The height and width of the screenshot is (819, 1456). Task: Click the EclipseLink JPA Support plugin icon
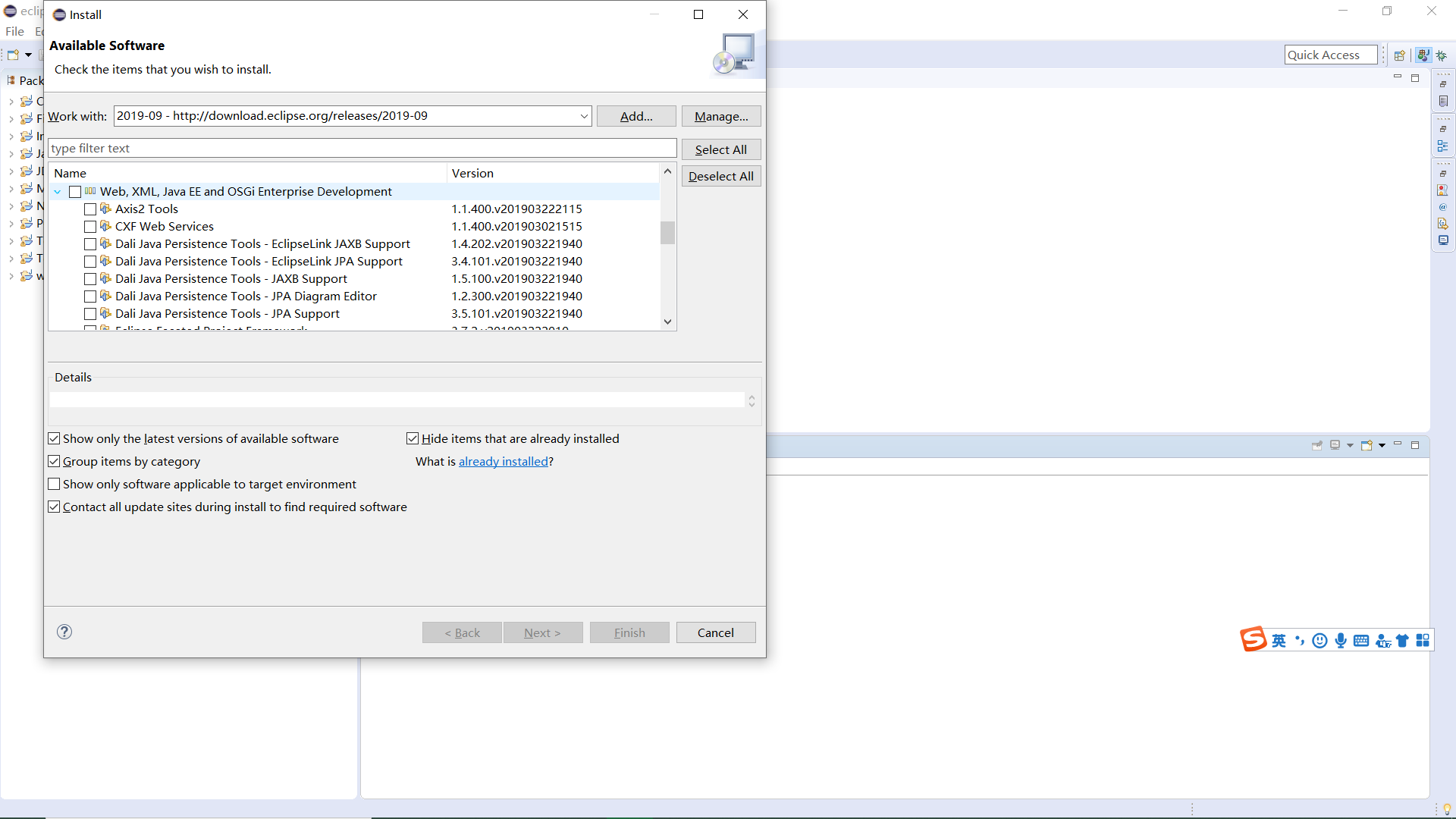[x=107, y=261]
